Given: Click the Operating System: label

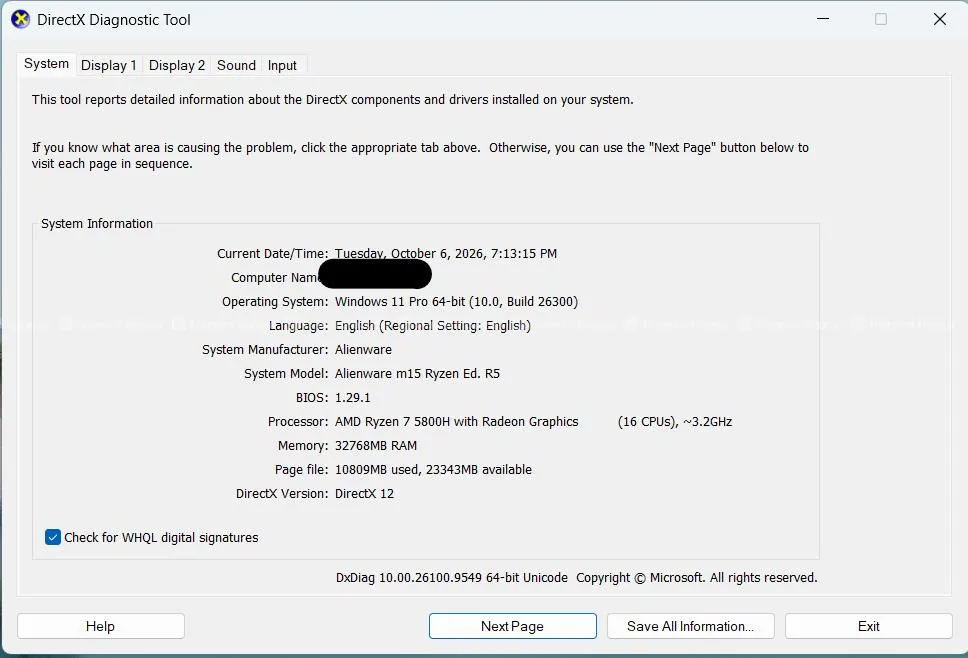Looking at the screenshot, I should click(x=275, y=302).
